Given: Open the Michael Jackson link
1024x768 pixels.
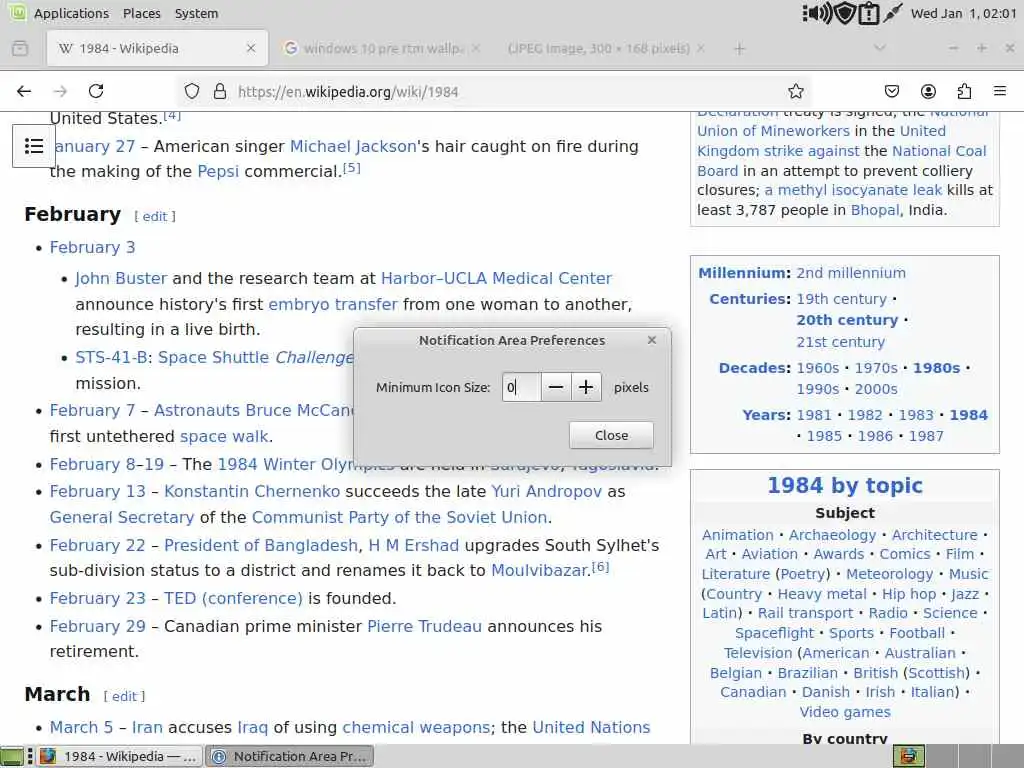Looking at the screenshot, I should click(x=353, y=146).
